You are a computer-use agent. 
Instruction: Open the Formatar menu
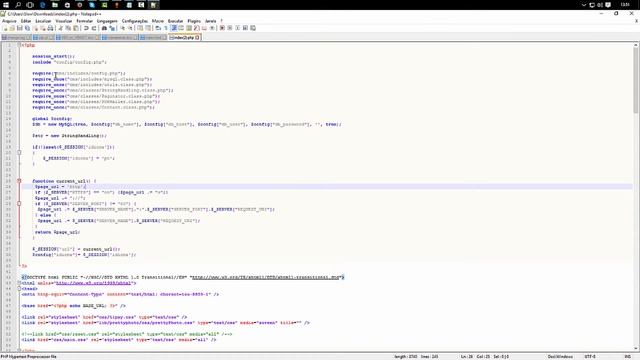tap(84, 21)
